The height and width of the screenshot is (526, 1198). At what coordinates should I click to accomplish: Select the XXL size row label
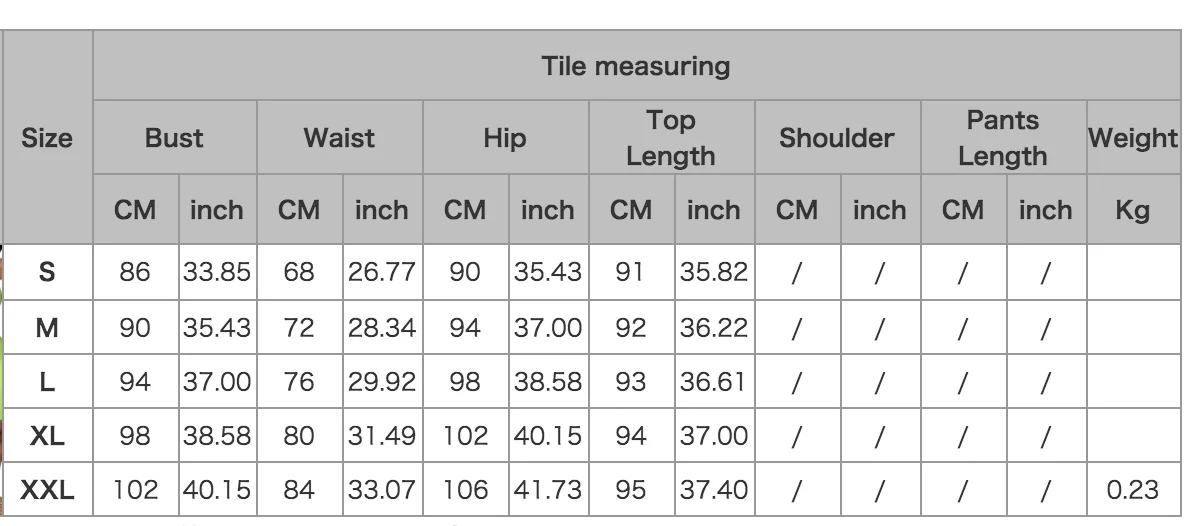point(47,489)
